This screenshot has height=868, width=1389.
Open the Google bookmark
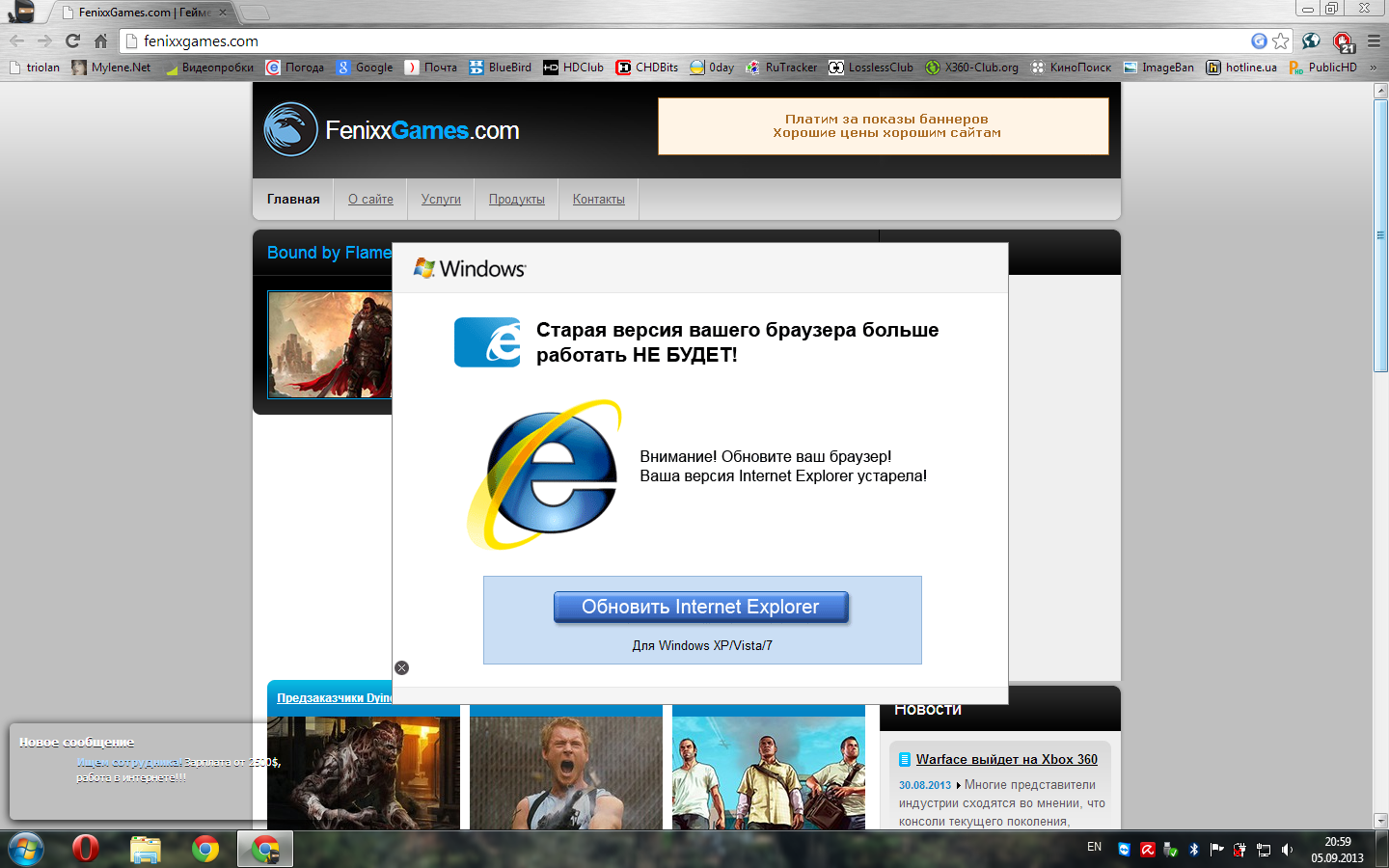pyautogui.click(x=365, y=68)
